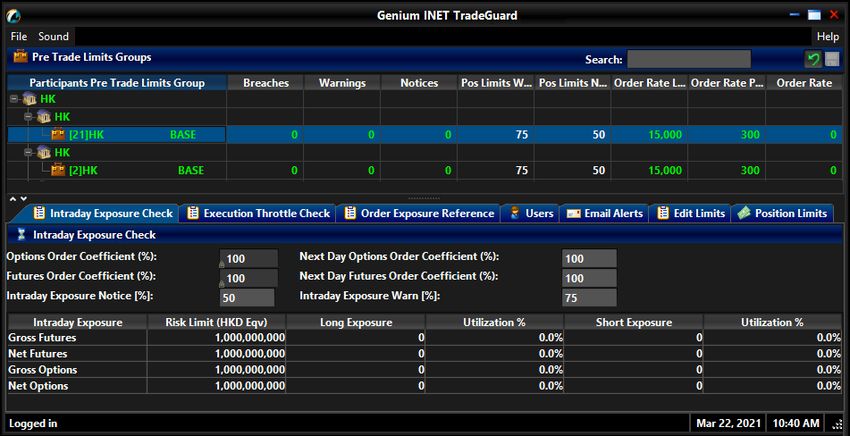Viewport: 850px width, 436px height.
Task: Click the Search input field
Action: point(689,59)
